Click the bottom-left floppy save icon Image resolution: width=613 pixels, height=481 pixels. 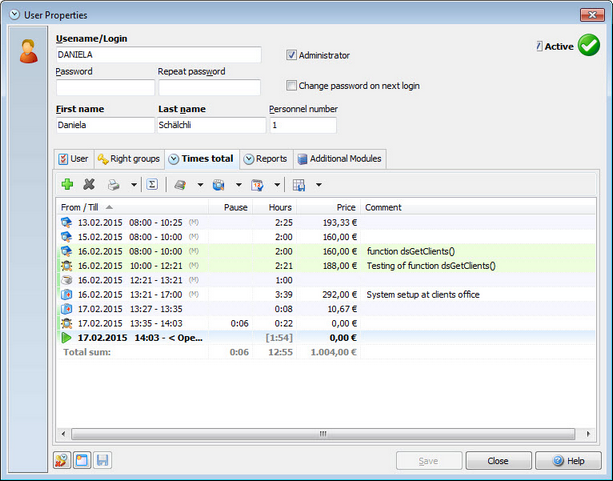[x=102, y=460]
